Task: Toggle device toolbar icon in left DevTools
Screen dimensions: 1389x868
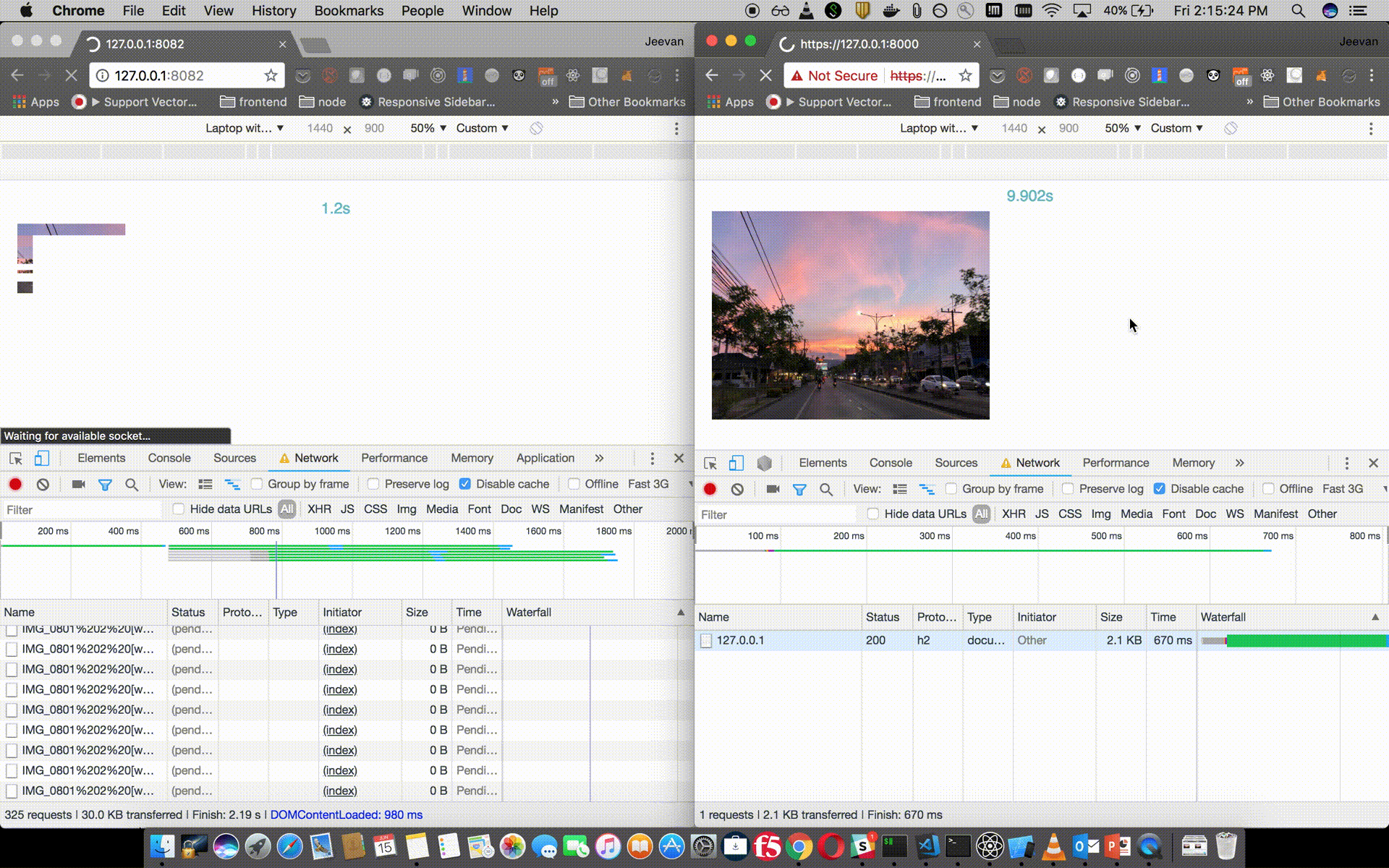Action: pyautogui.click(x=42, y=458)
